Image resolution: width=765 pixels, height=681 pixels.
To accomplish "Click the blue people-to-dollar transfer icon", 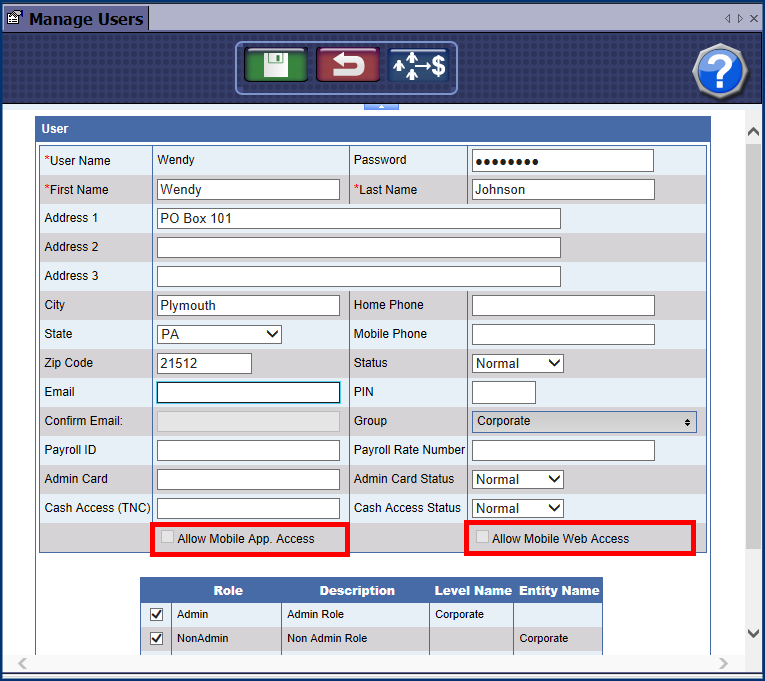I will pyautogui.click(x=418, y=66).
